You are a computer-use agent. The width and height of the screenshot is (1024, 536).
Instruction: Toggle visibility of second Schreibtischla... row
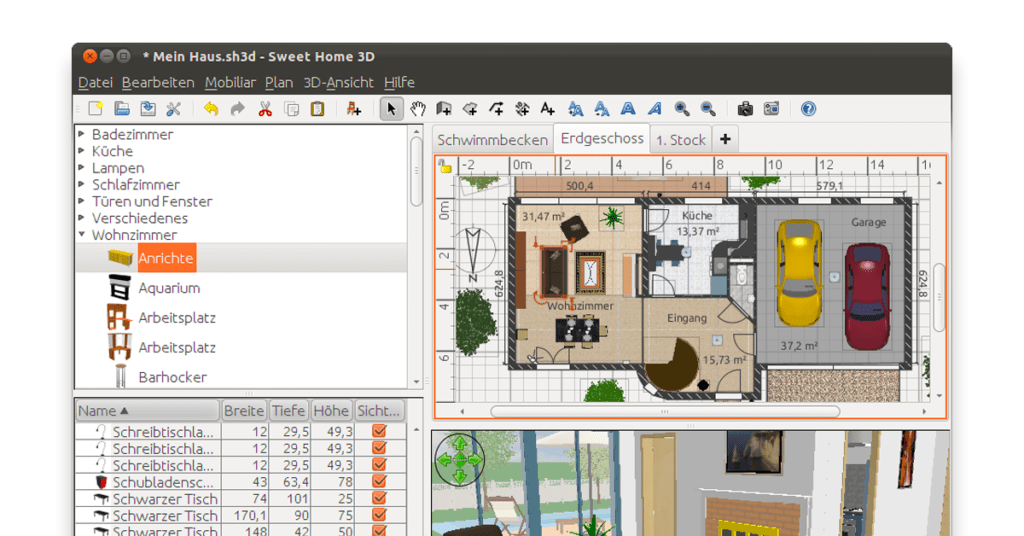(x=379, y=448)
